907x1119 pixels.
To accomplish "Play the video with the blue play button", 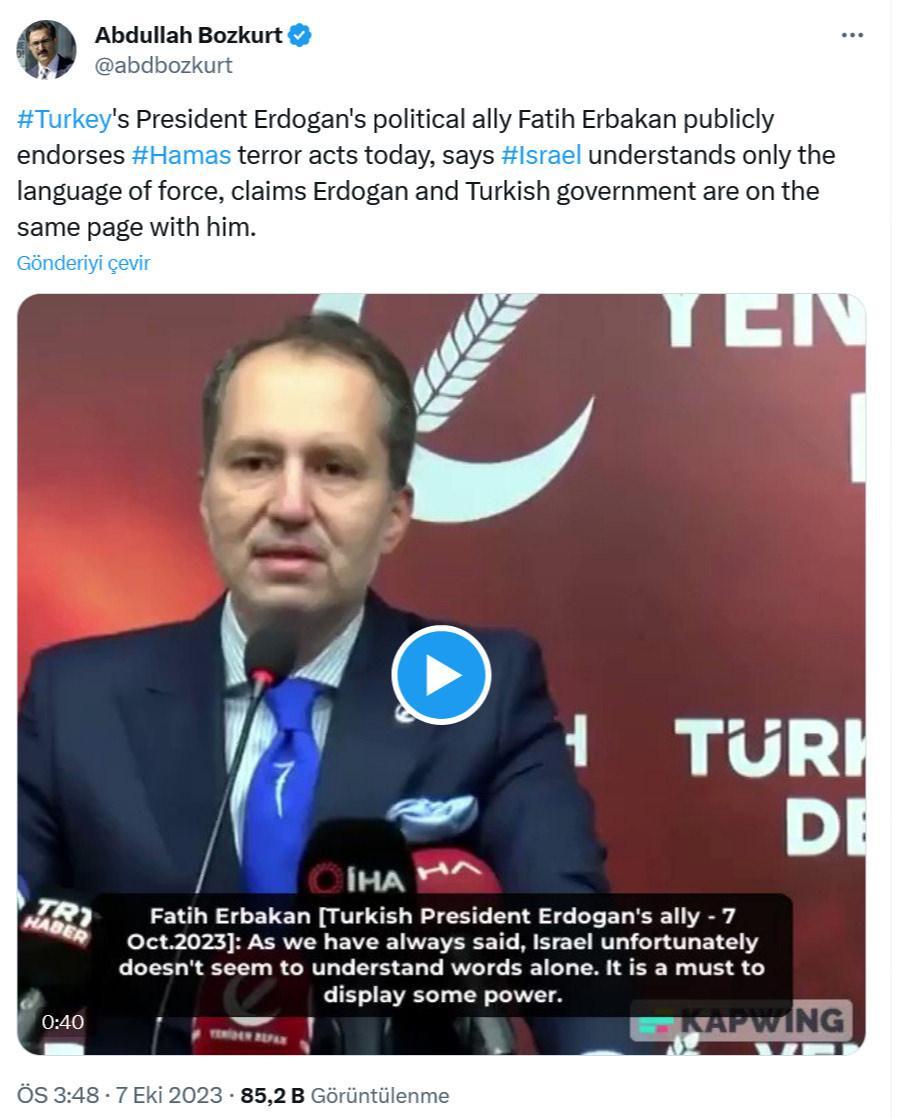I will pos(441,675).
